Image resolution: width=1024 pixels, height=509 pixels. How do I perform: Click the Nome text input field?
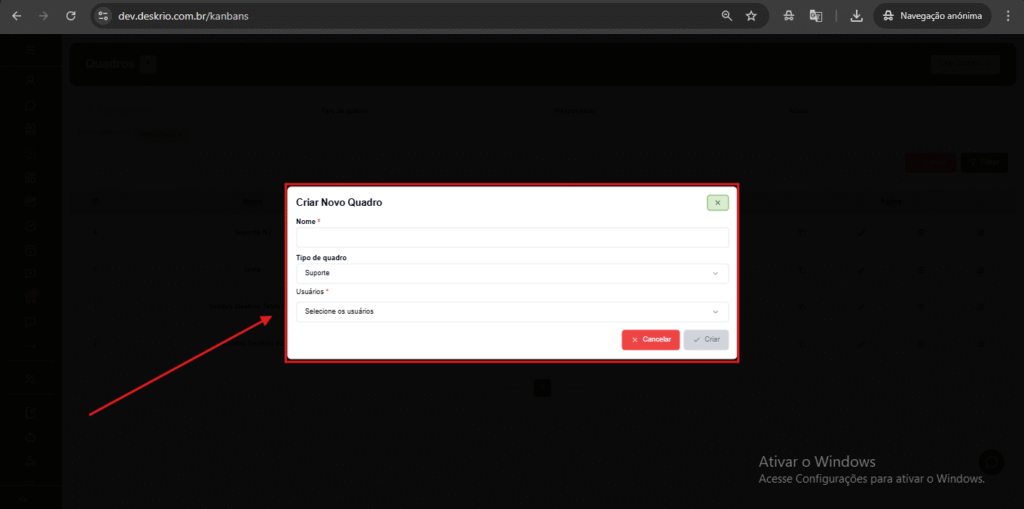512,237
